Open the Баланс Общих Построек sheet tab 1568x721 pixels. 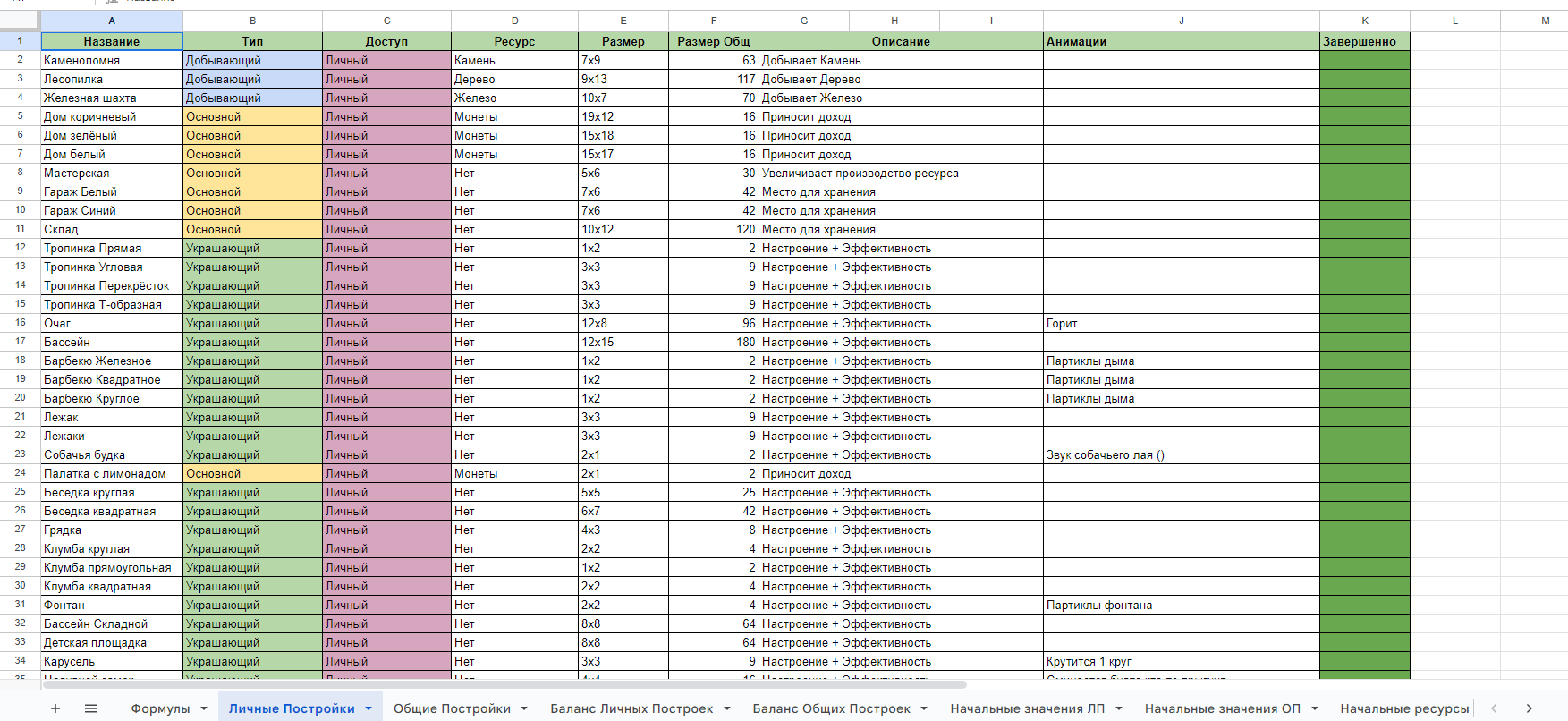pos(831,708)
